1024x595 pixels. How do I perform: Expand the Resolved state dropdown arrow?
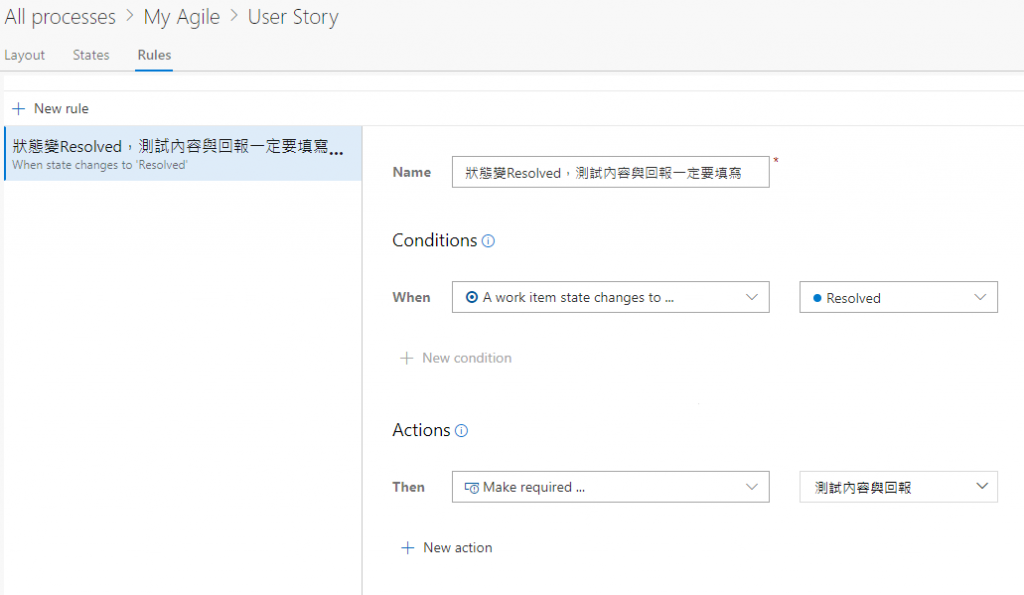pos(980,297)
